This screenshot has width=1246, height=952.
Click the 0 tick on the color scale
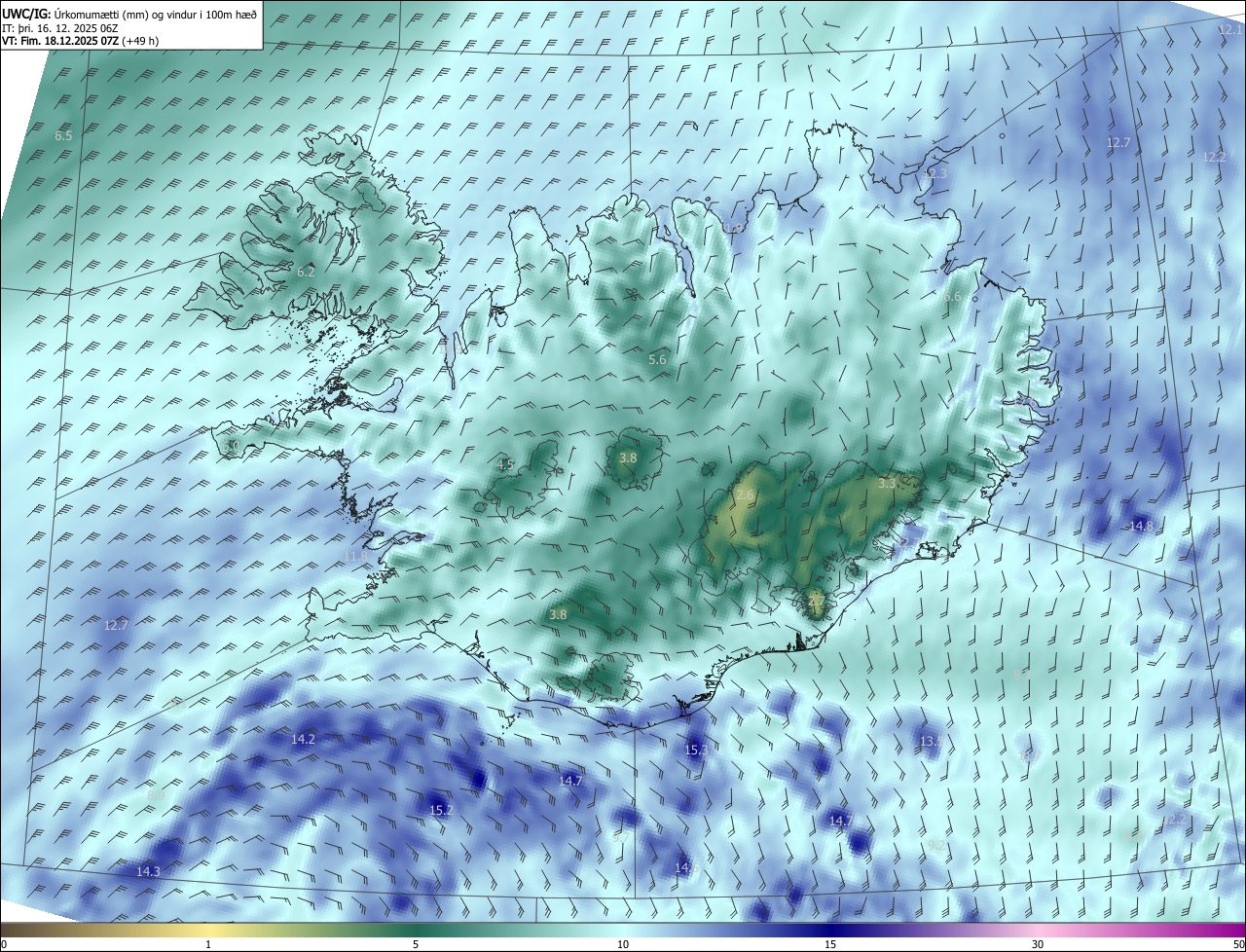[4, 944]
